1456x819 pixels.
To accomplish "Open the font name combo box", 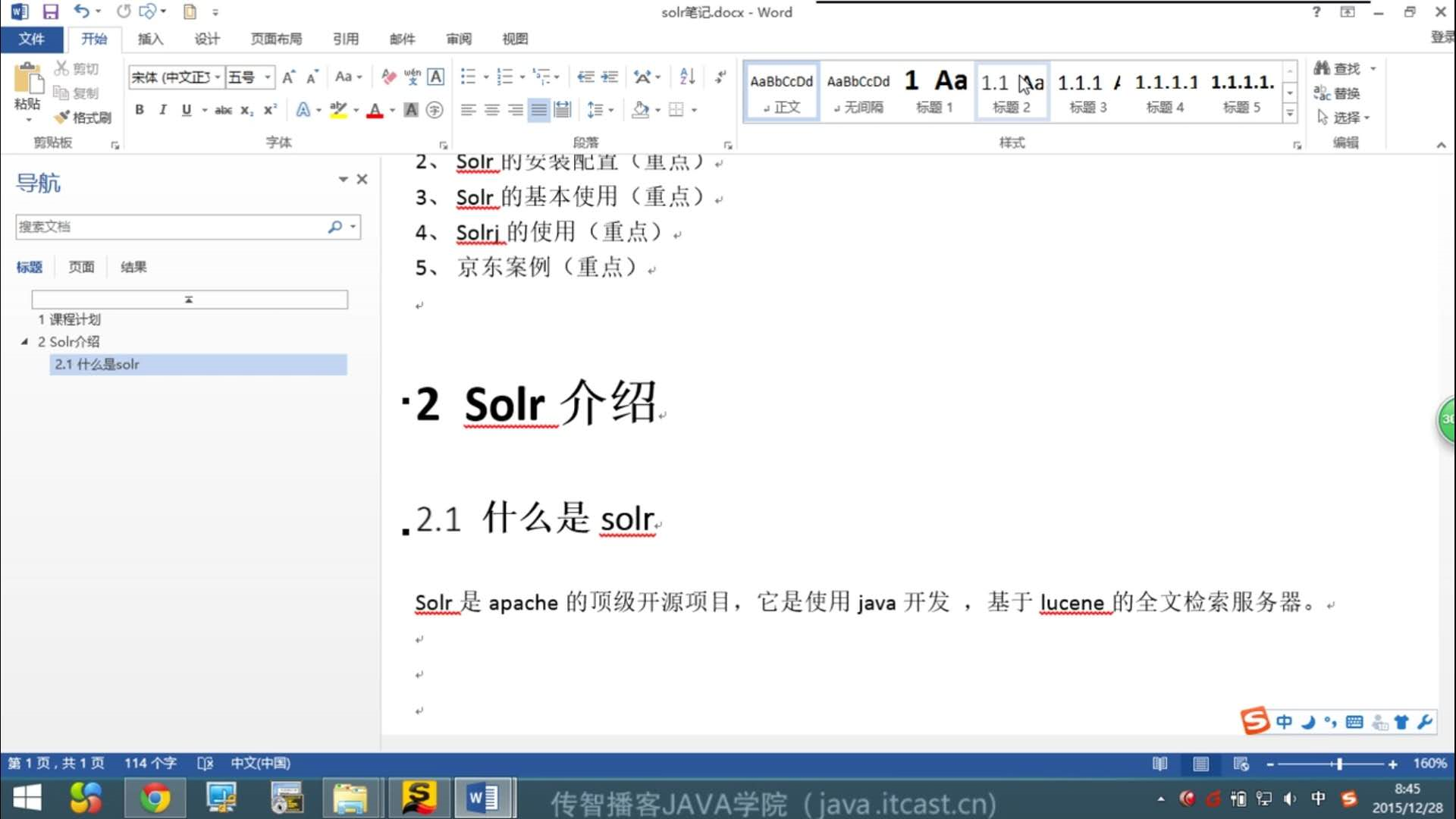I will tap(175, 77).
